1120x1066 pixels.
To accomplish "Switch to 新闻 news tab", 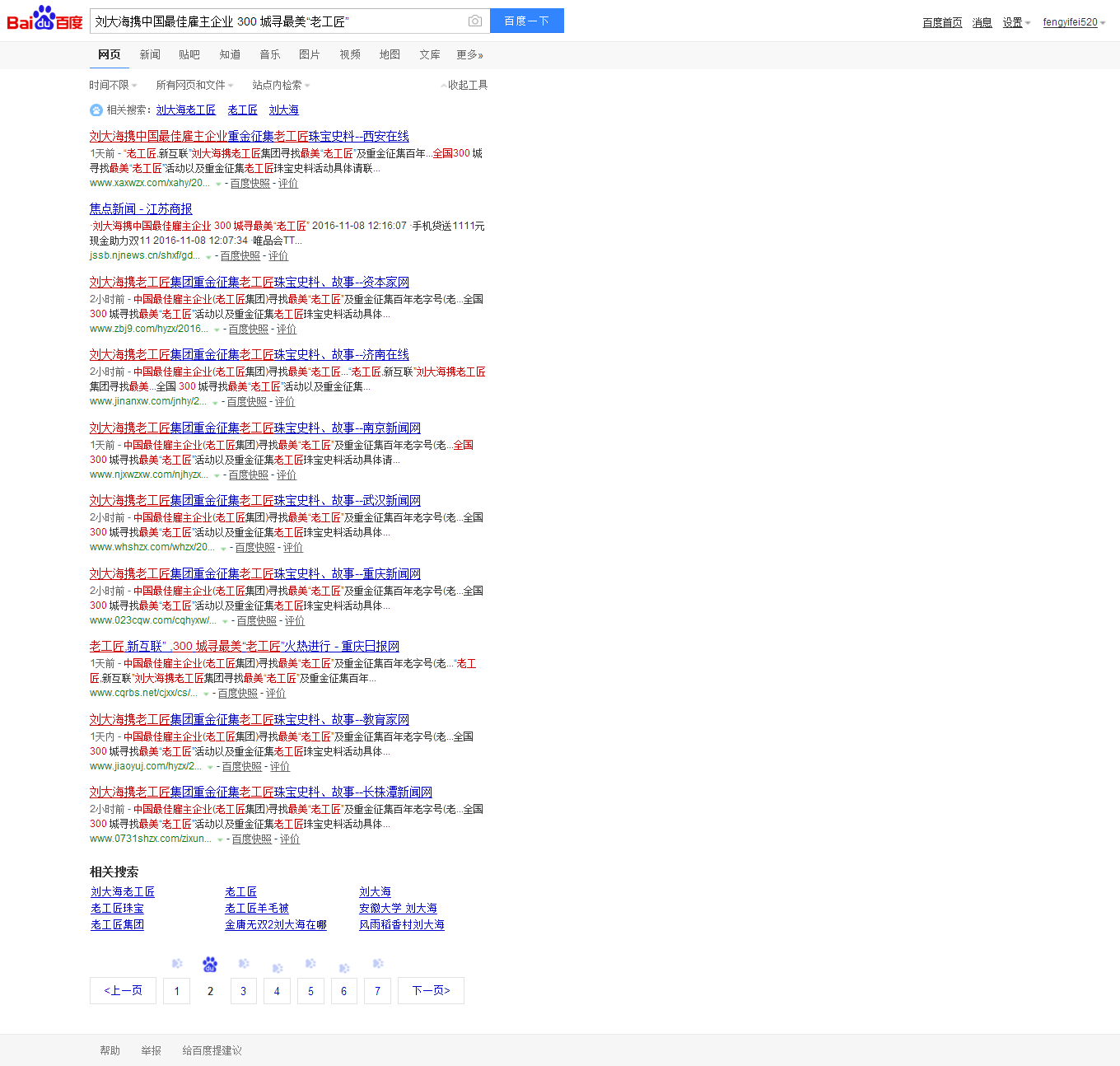I will click(x=150, y=54).
